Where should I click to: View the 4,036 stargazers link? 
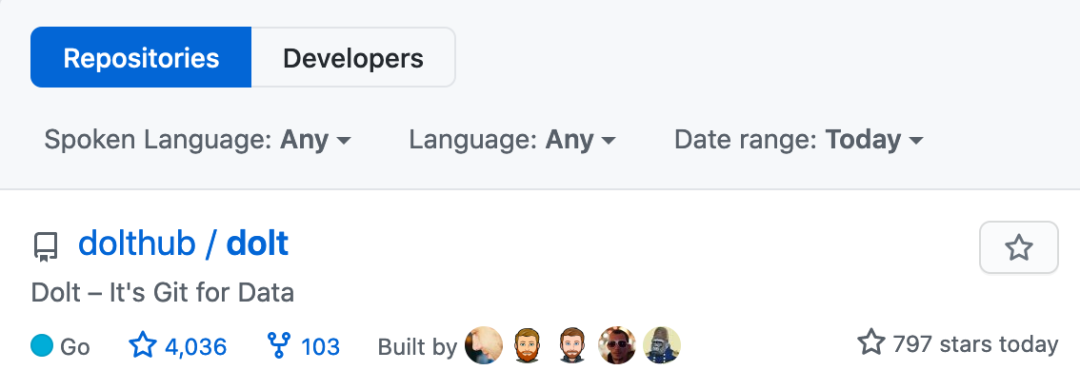click(178, 346)
